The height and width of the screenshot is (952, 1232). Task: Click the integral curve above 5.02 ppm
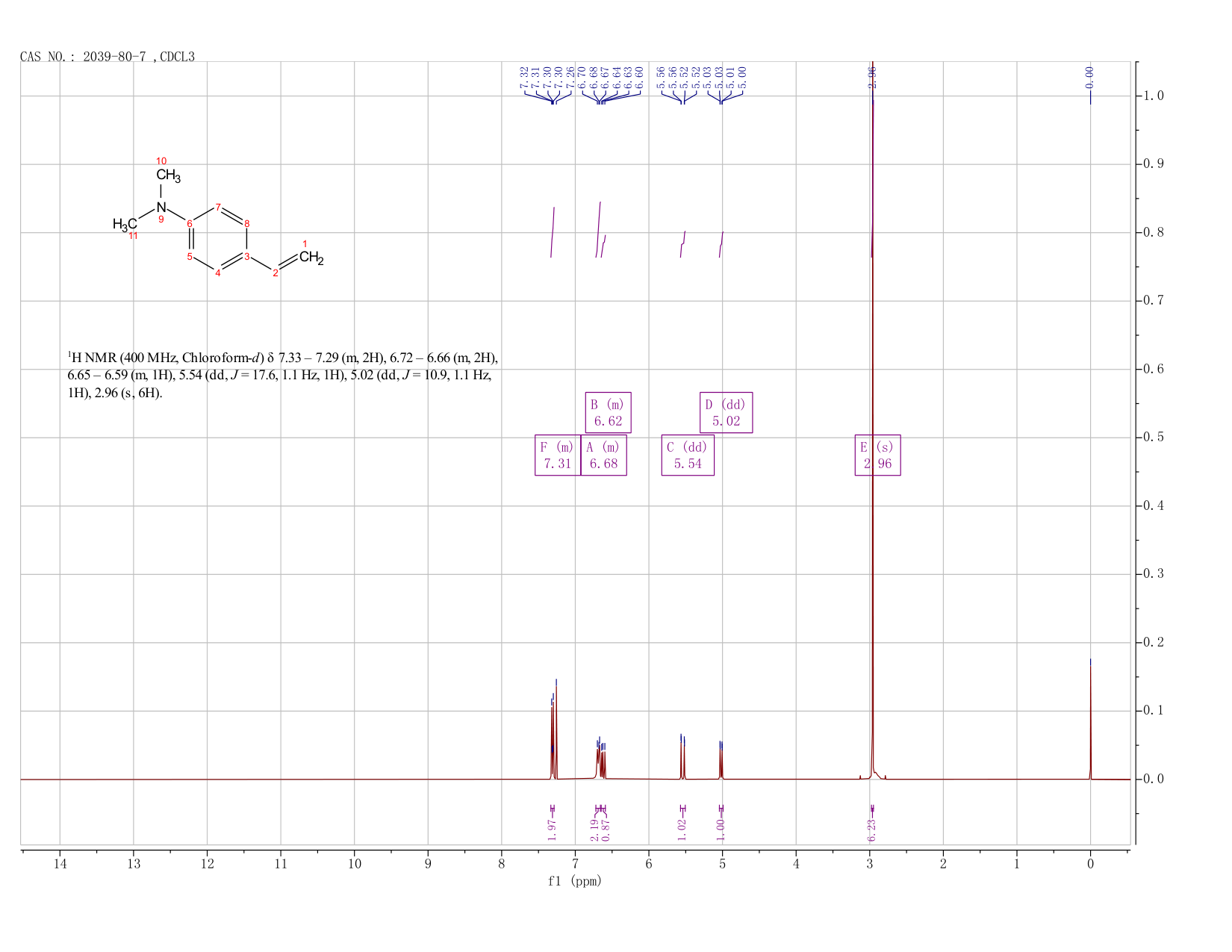[721, 245]
